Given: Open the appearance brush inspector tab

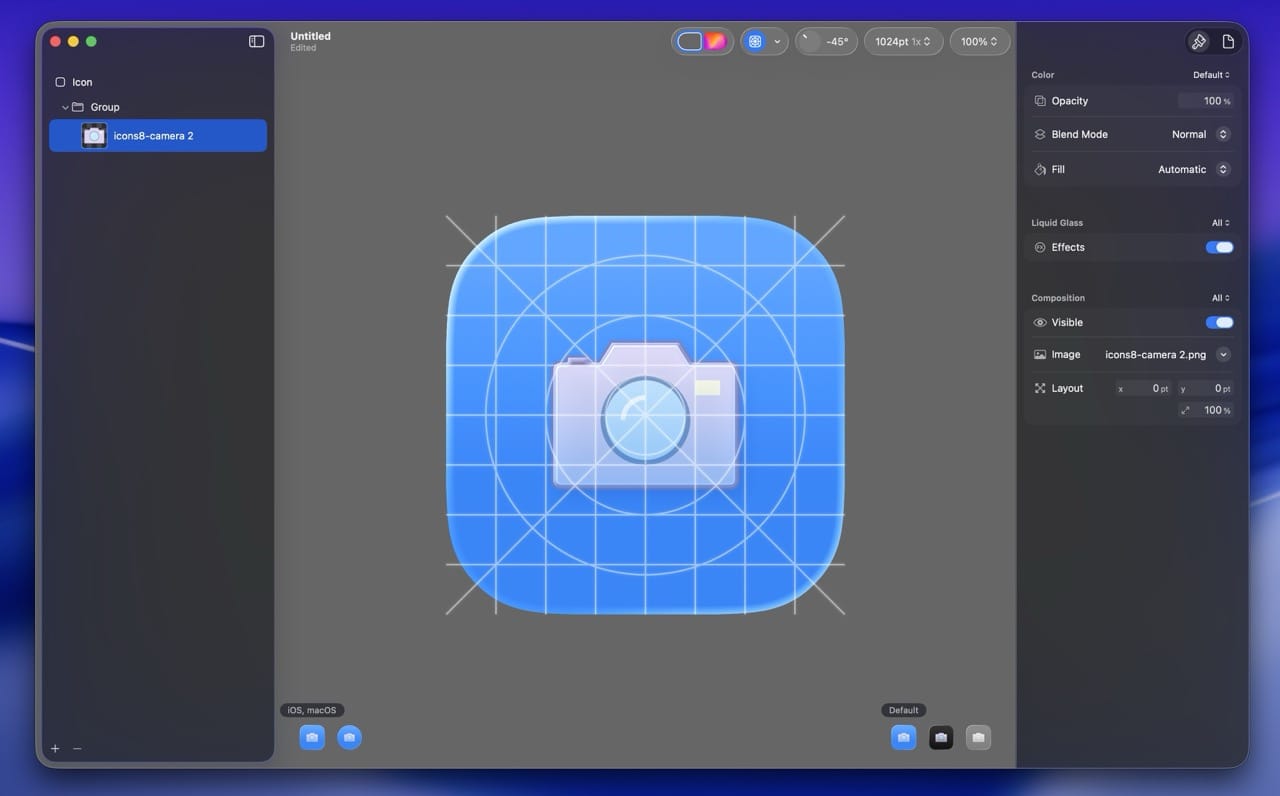Looking at the screenshot, I should (x=1198, y=41).
